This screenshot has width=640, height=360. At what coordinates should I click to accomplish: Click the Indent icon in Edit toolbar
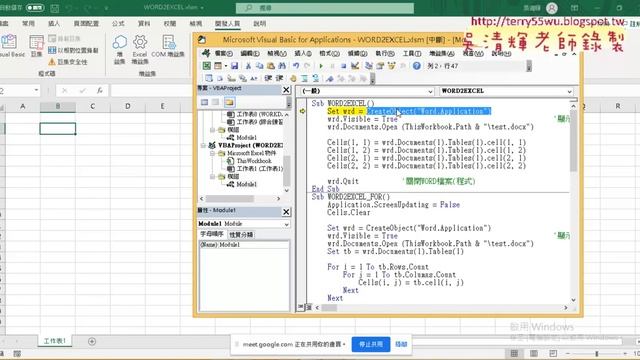click(x=268, y=78)
